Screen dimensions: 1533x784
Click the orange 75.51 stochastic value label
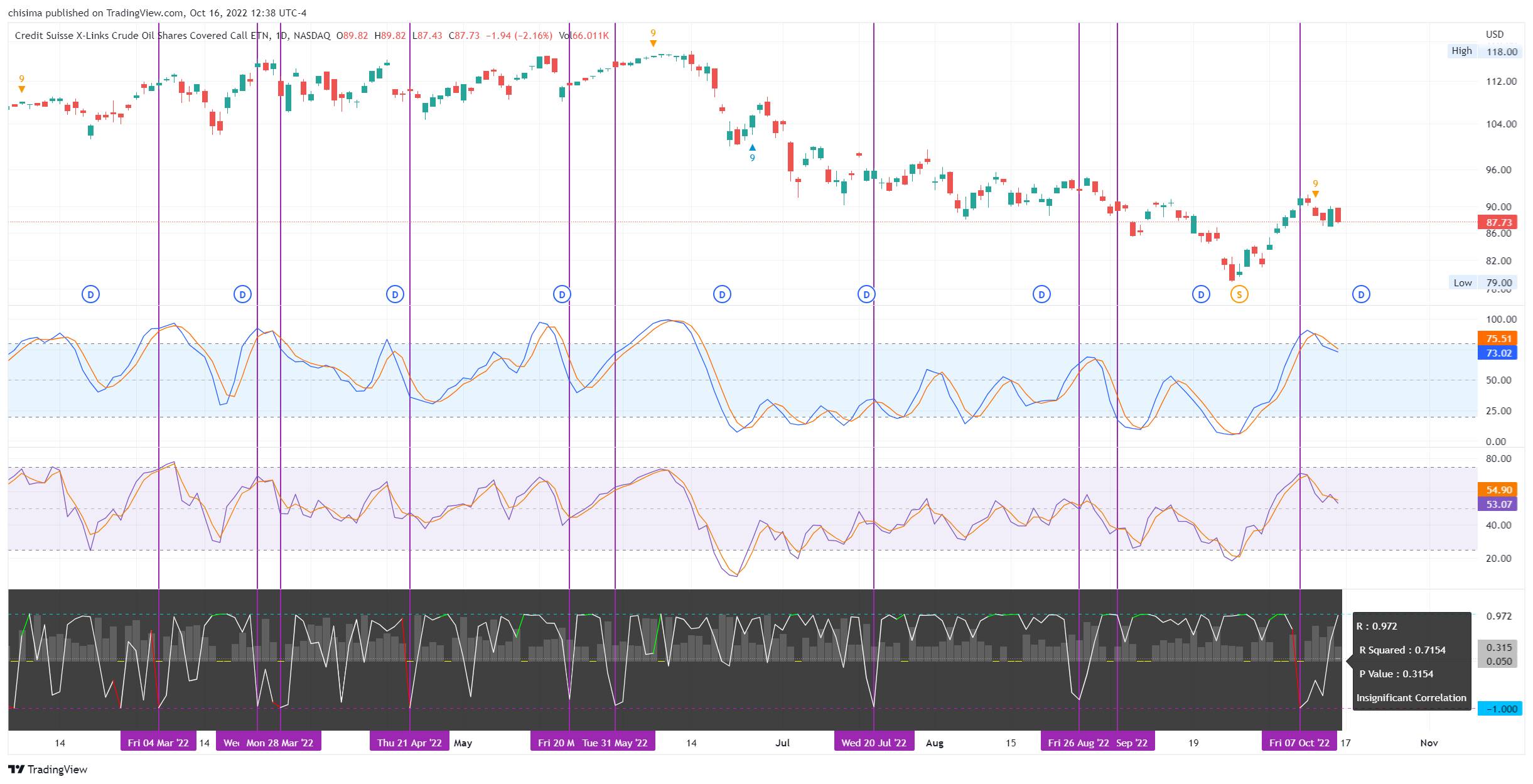[x=1498, y=338]
